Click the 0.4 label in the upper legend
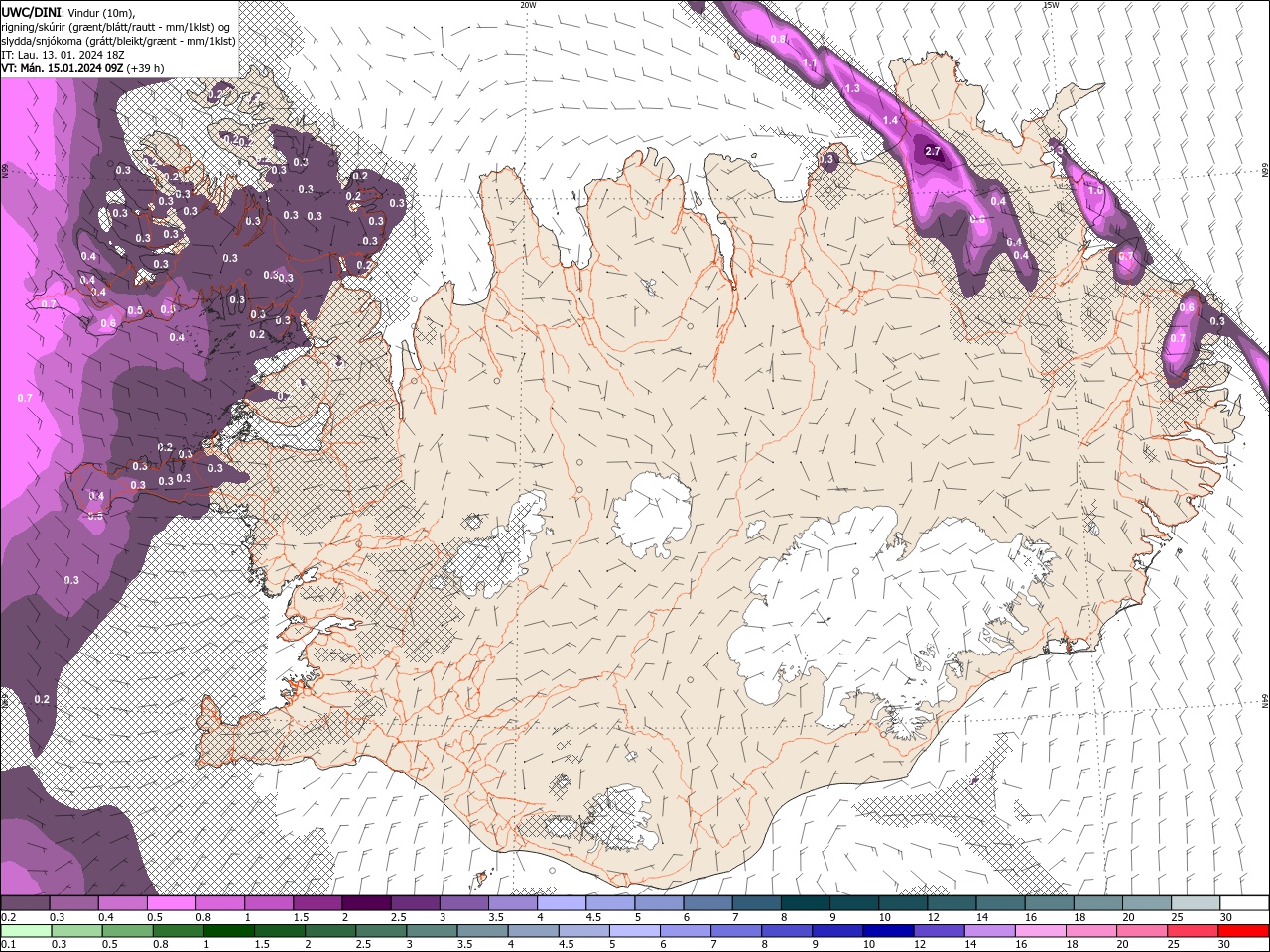Screen dimensions: 1270x952 [x=106, y=917]
